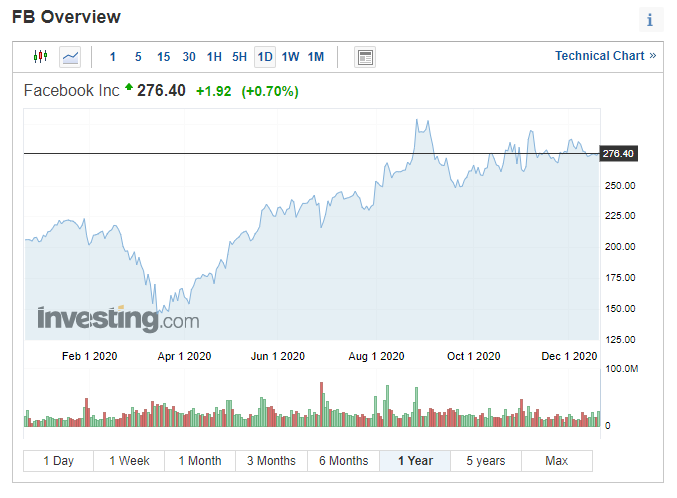The height and width of the screenshot is (498, 677).
Task: Toggle the 1D interval button
Action: (265, 57)
